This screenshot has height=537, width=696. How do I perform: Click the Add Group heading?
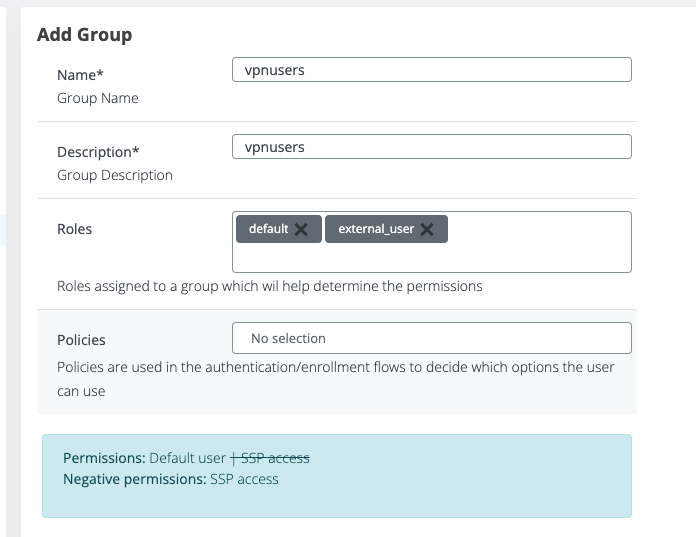[x=84, y=35]
